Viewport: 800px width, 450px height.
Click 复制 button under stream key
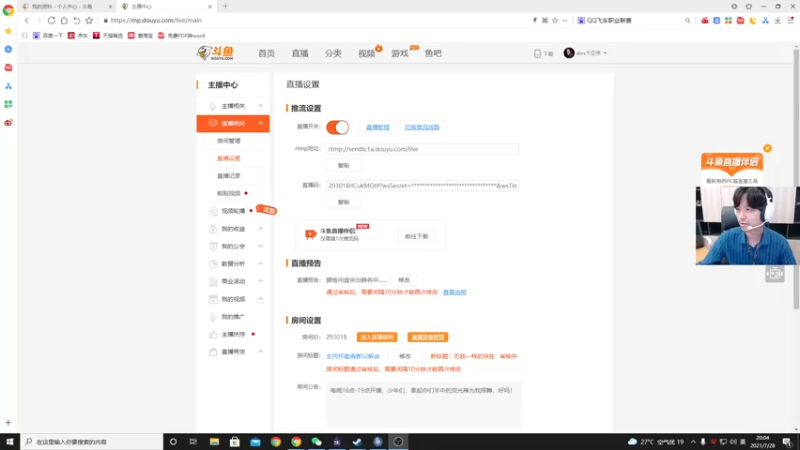pos(343,202)
